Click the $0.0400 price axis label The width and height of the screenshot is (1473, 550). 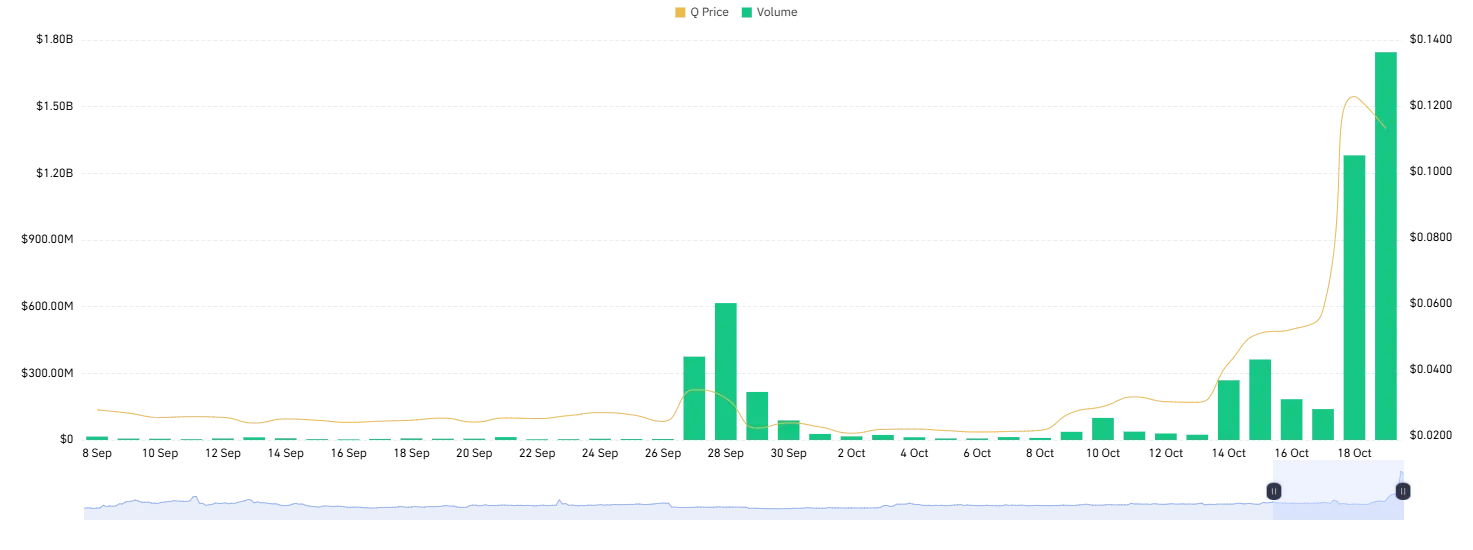pyautogui.click(x=1430, y=370)
